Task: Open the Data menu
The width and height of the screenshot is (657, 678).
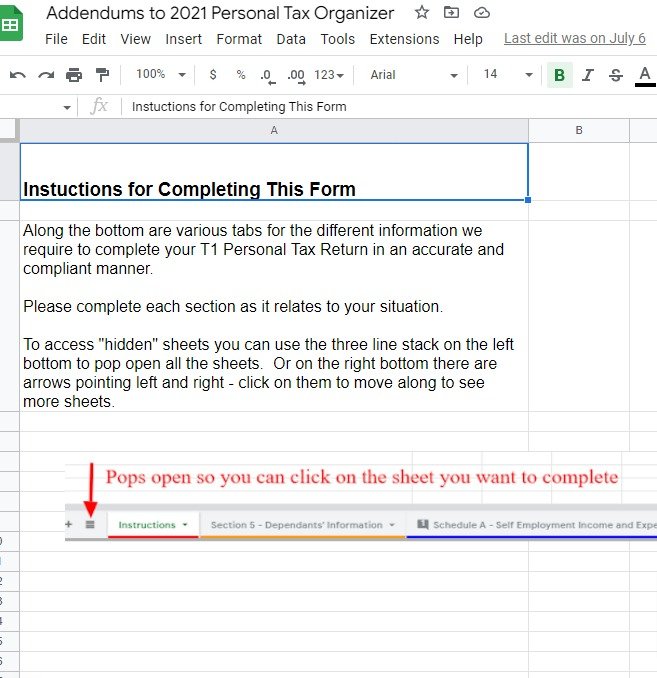Action: (291, 39)
